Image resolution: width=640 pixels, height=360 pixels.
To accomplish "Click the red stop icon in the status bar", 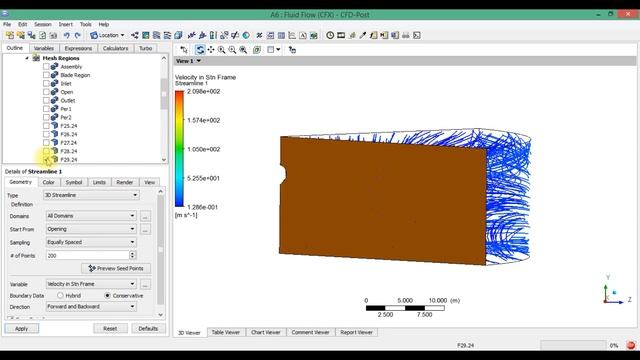I will (631, 345).
